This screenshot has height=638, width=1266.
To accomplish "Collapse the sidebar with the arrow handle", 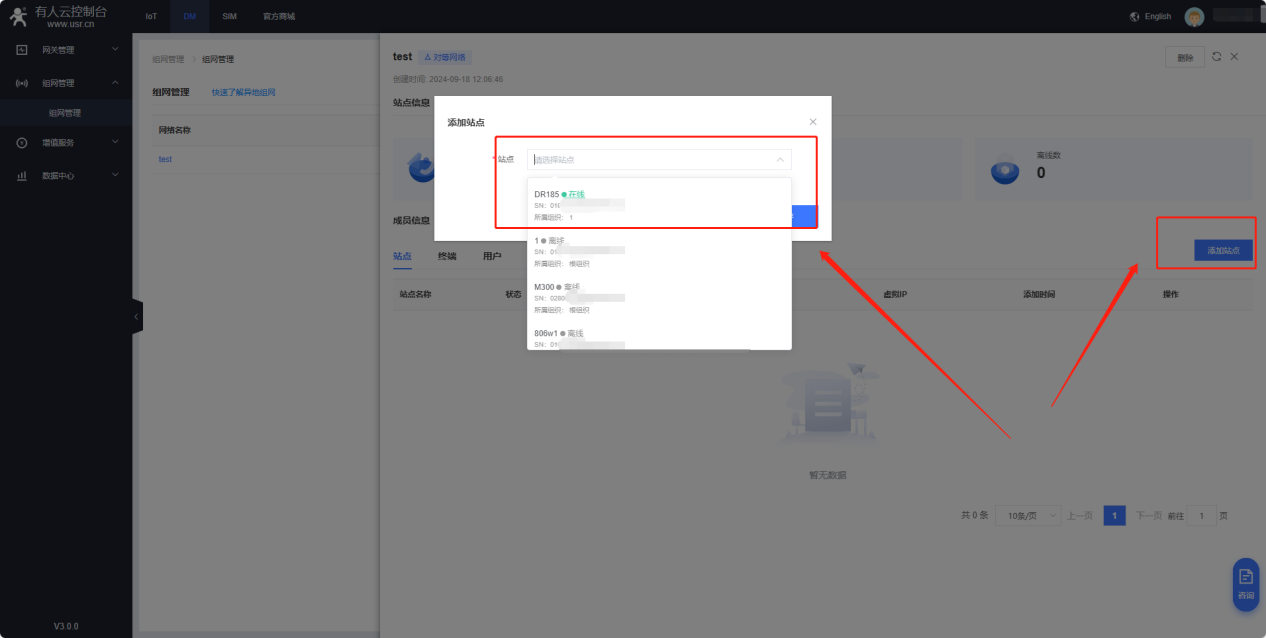I will 136,317.
